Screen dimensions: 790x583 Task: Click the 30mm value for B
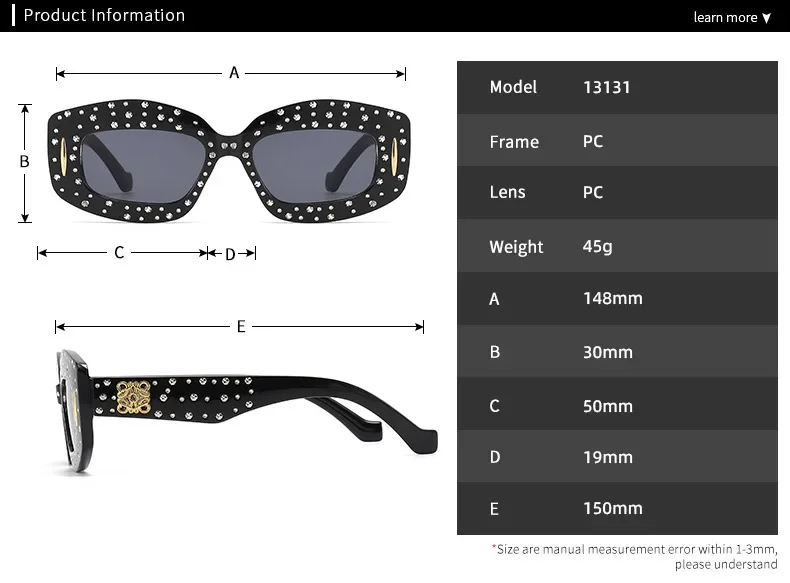tap(608, 352)
